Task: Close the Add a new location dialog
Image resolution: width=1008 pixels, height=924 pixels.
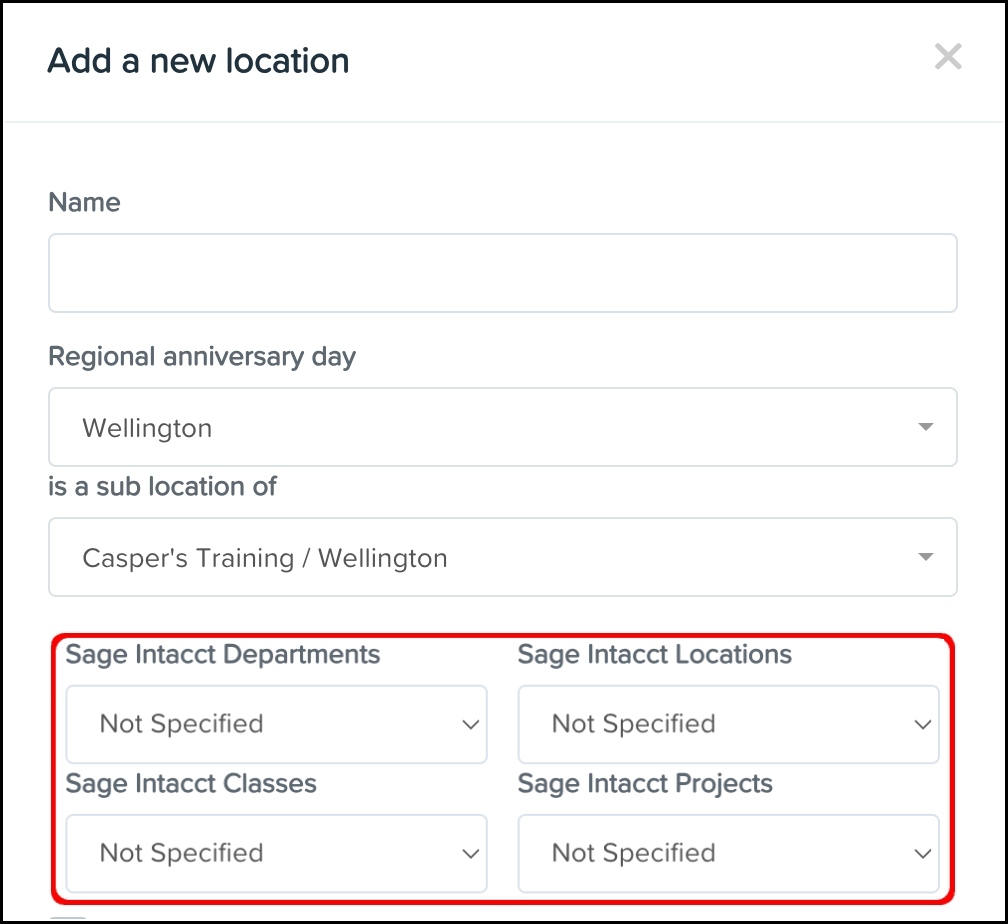Action: coord(947,57)
